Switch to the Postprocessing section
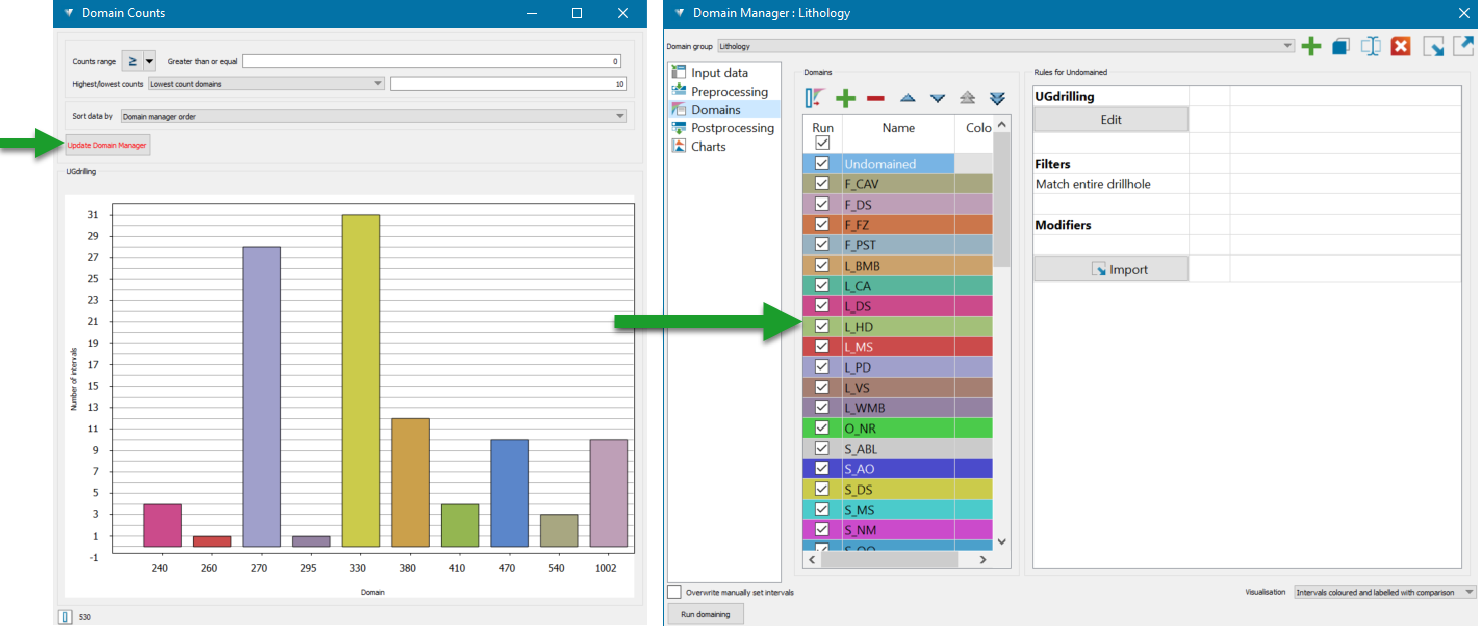The height and width of the screenshot is (626, 1478). coord(732,128)
